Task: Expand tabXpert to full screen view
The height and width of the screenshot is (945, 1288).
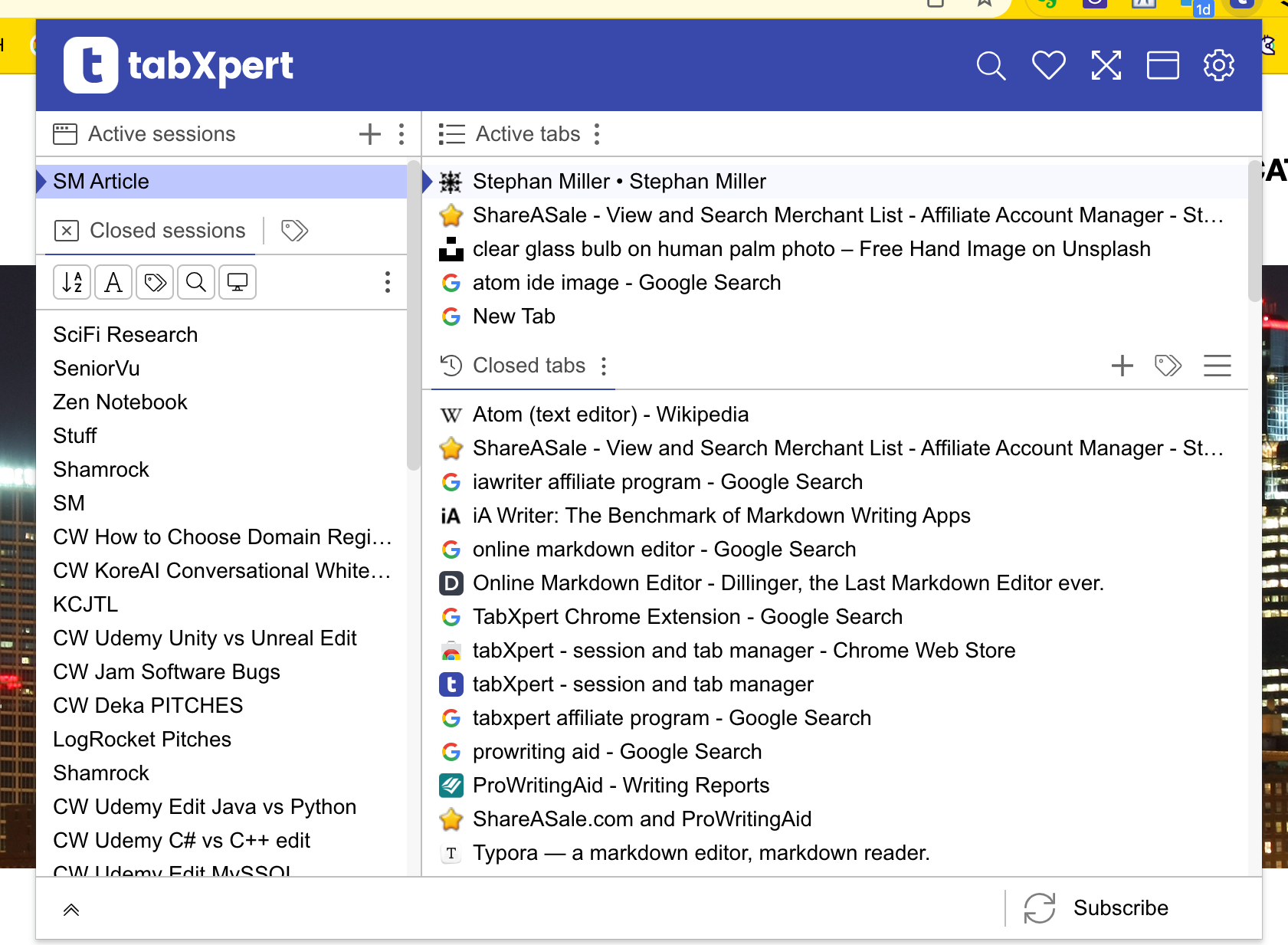Action: click(1106, 65)
